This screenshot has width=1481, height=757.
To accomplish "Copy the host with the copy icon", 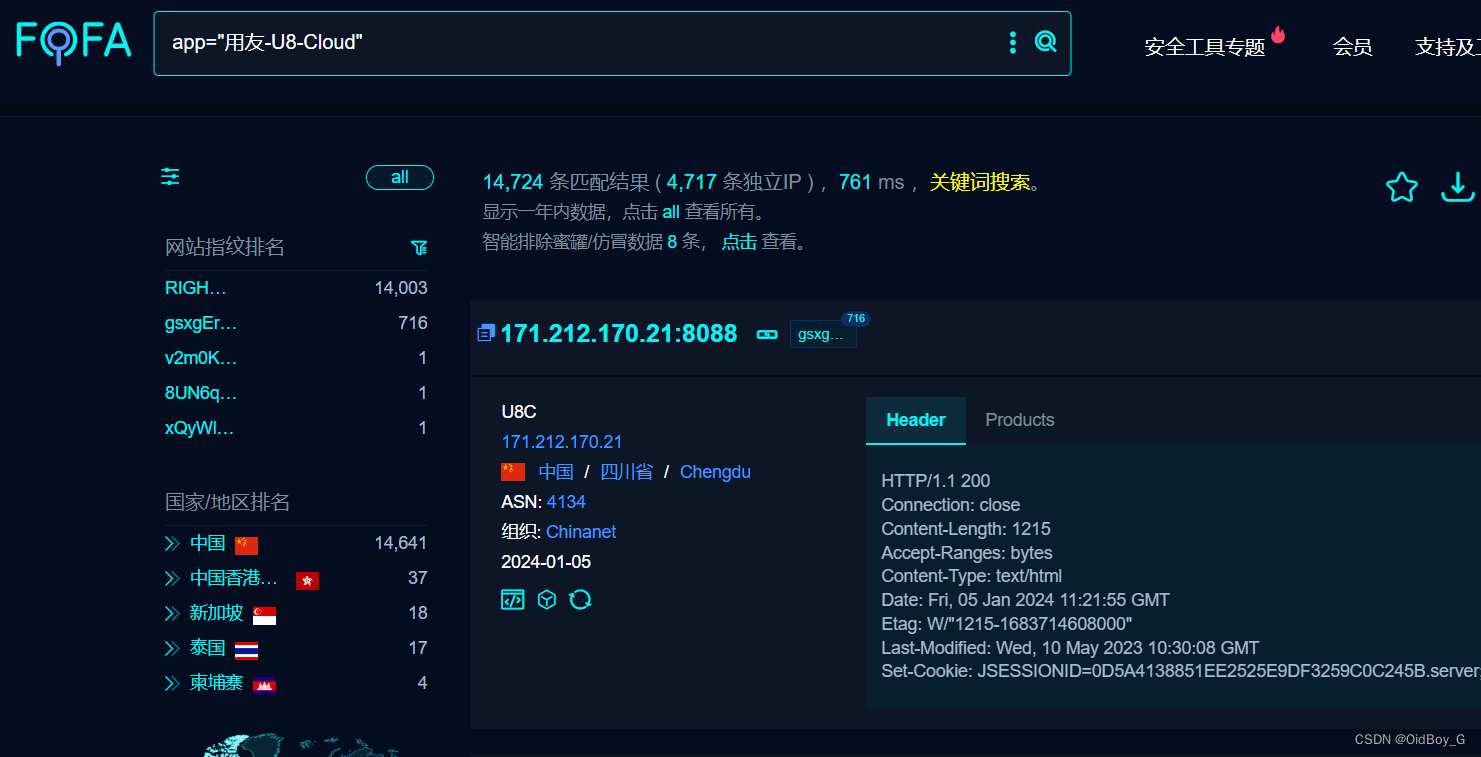I will click(x=486, y=333).
